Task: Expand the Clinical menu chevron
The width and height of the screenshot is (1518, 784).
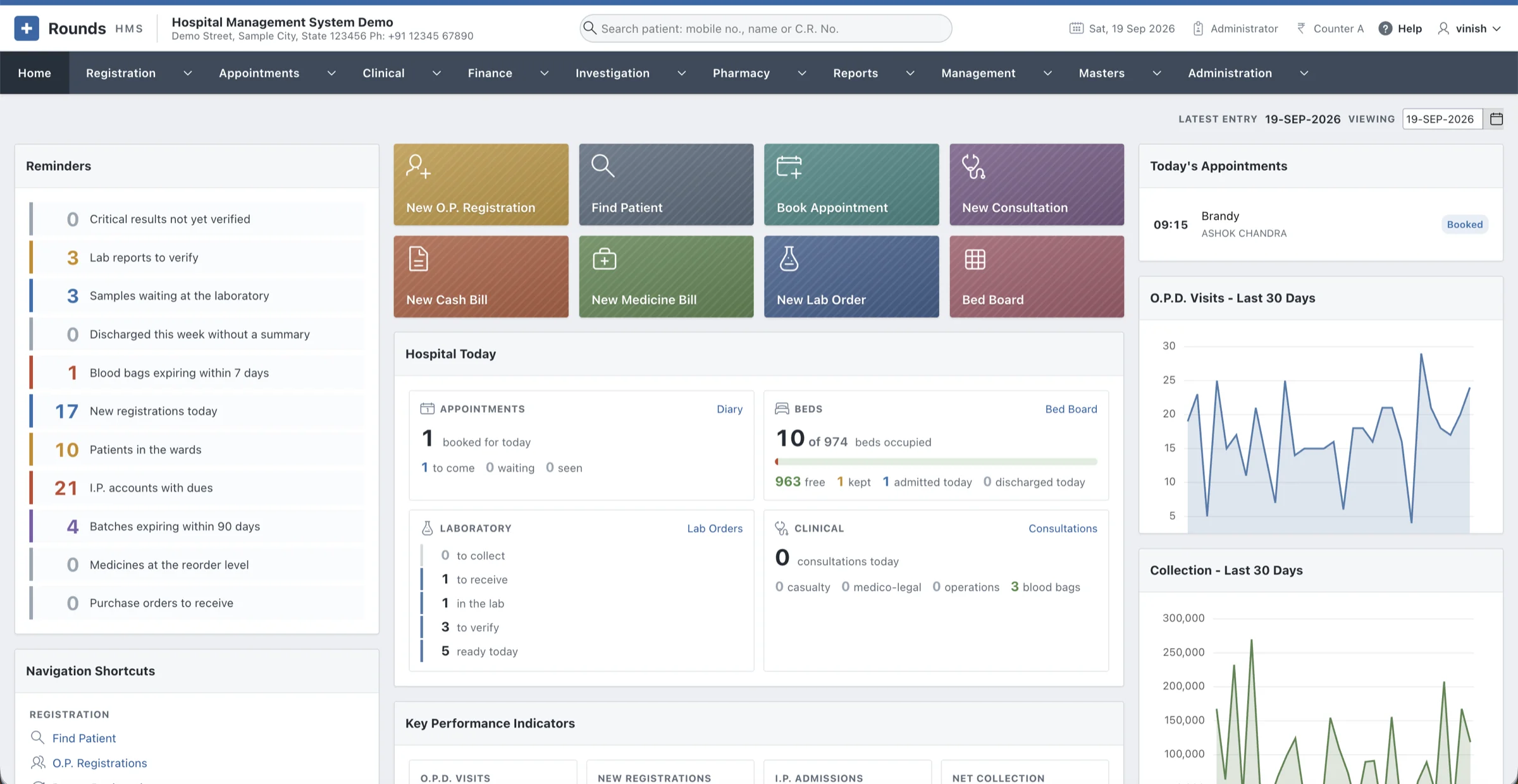Action: pyautogui.click(x=436, y=73)
